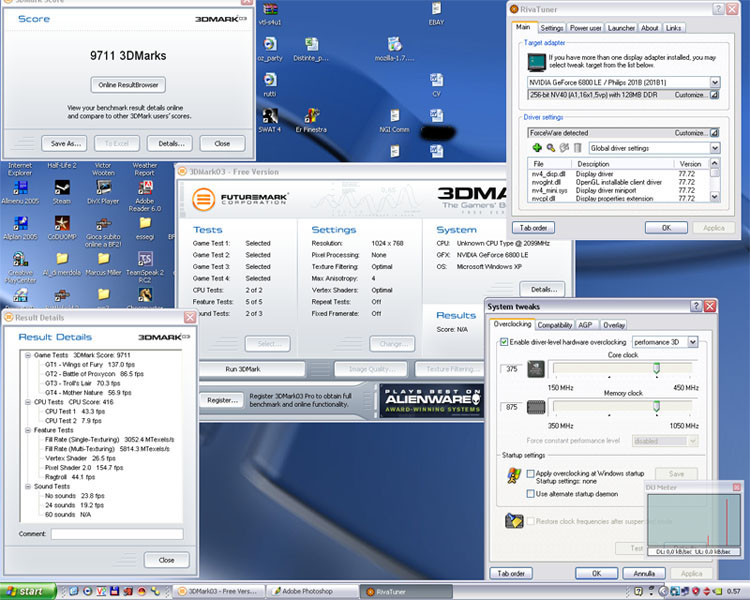
Task: Click the driver file list scroll-down arrow
Action: (715, 196)
